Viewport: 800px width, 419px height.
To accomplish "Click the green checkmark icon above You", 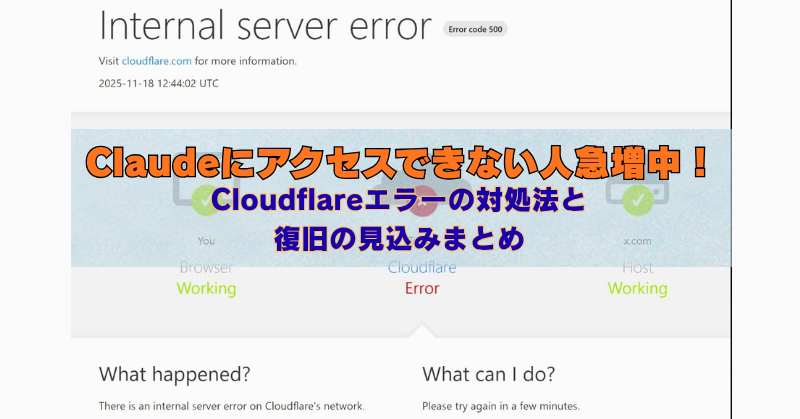I will pos(206,202).
